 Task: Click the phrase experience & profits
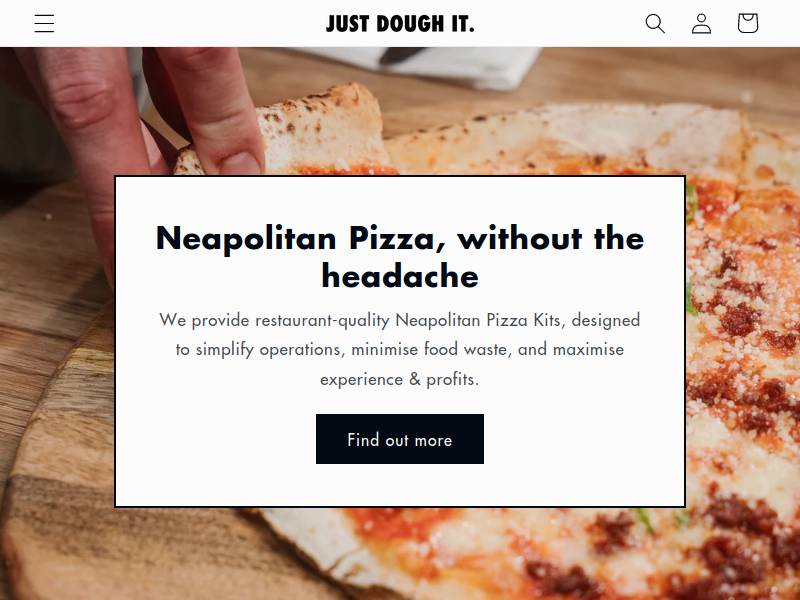pyautogui.click(x=400, y=379)
